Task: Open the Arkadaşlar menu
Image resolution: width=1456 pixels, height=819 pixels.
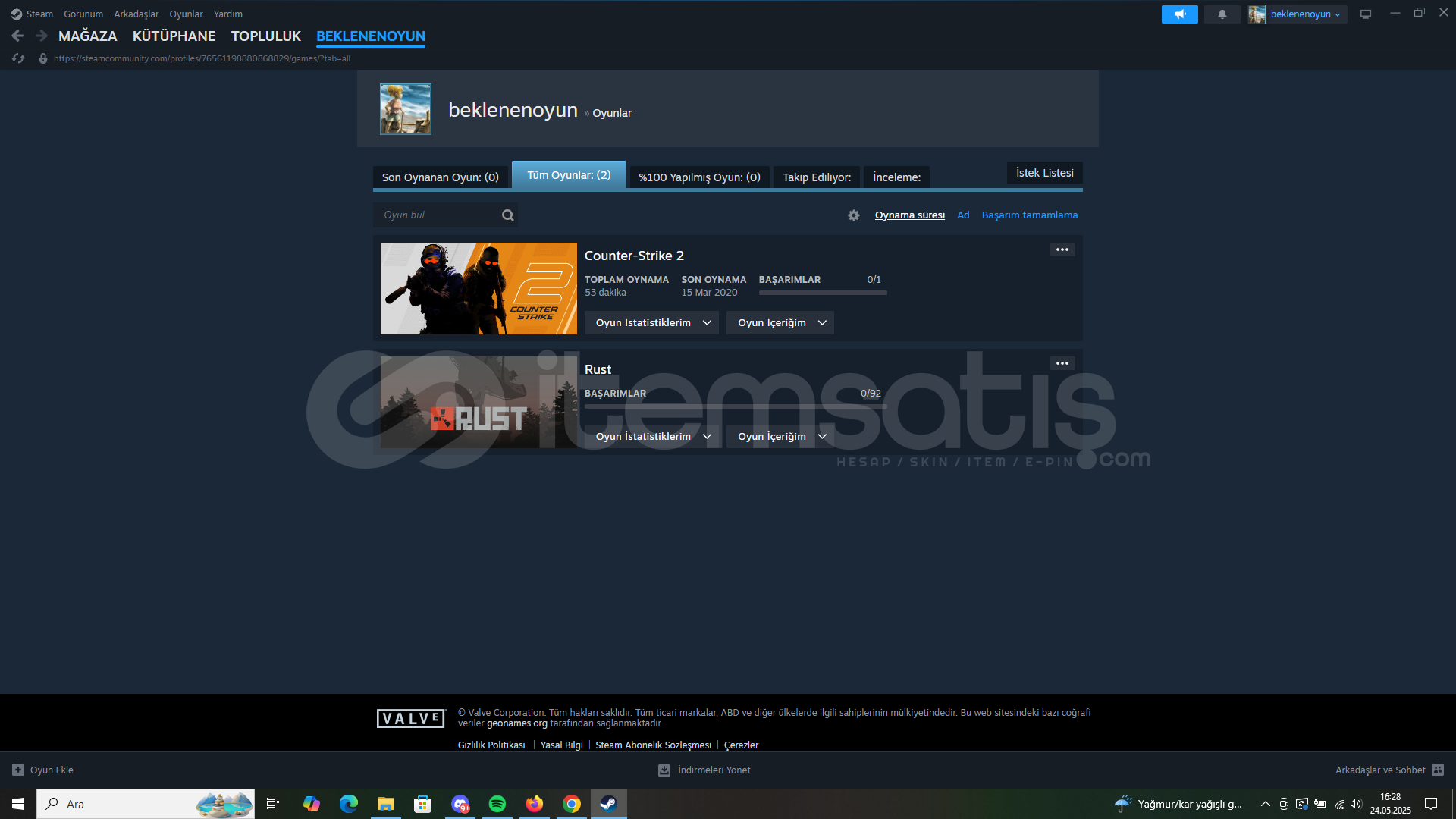Action: pyautogui.click(x=136, y=14)
